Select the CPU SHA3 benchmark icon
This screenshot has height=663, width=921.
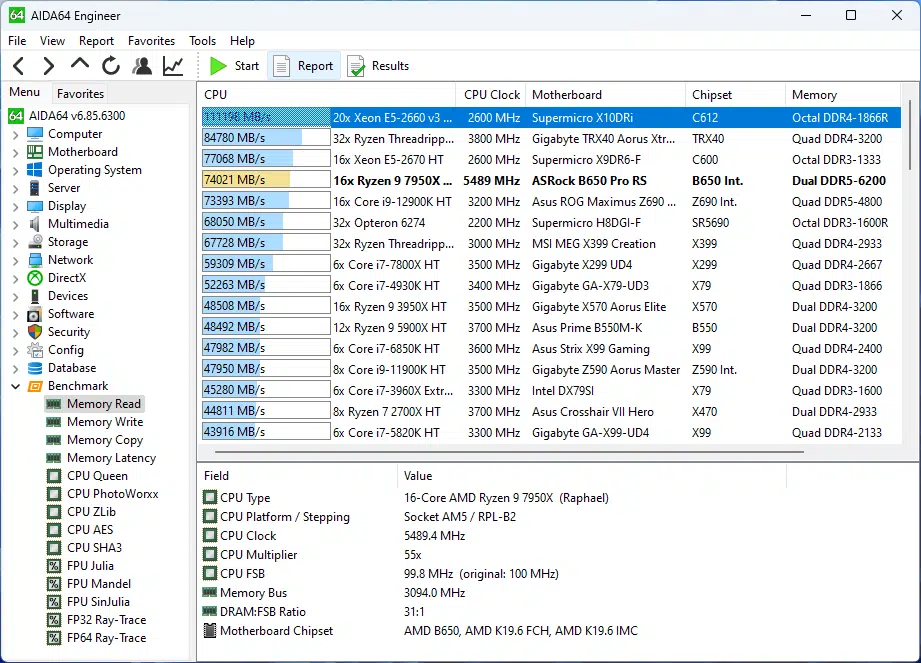pos(53,548)
